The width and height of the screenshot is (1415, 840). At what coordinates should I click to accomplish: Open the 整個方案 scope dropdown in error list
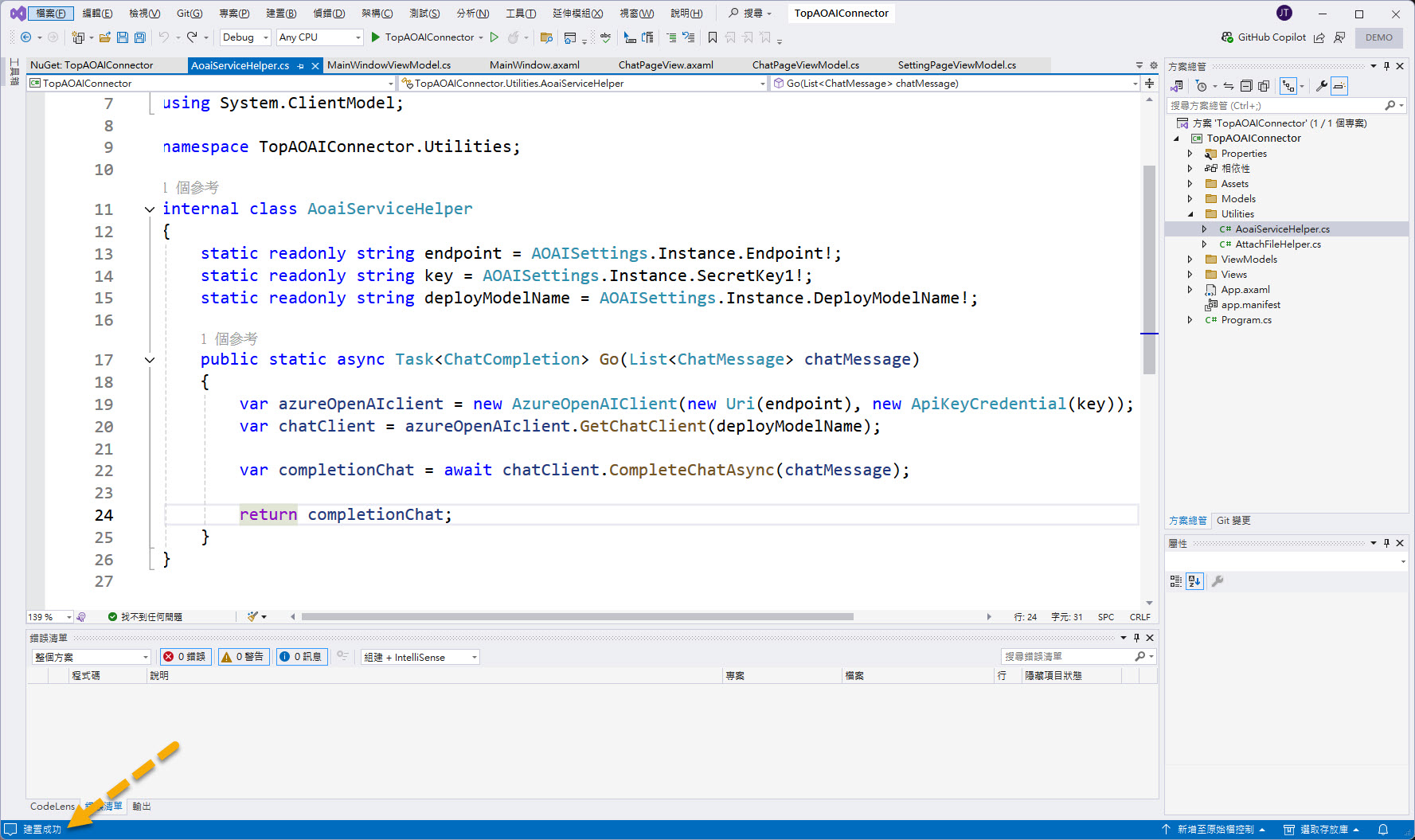[91, 657]
